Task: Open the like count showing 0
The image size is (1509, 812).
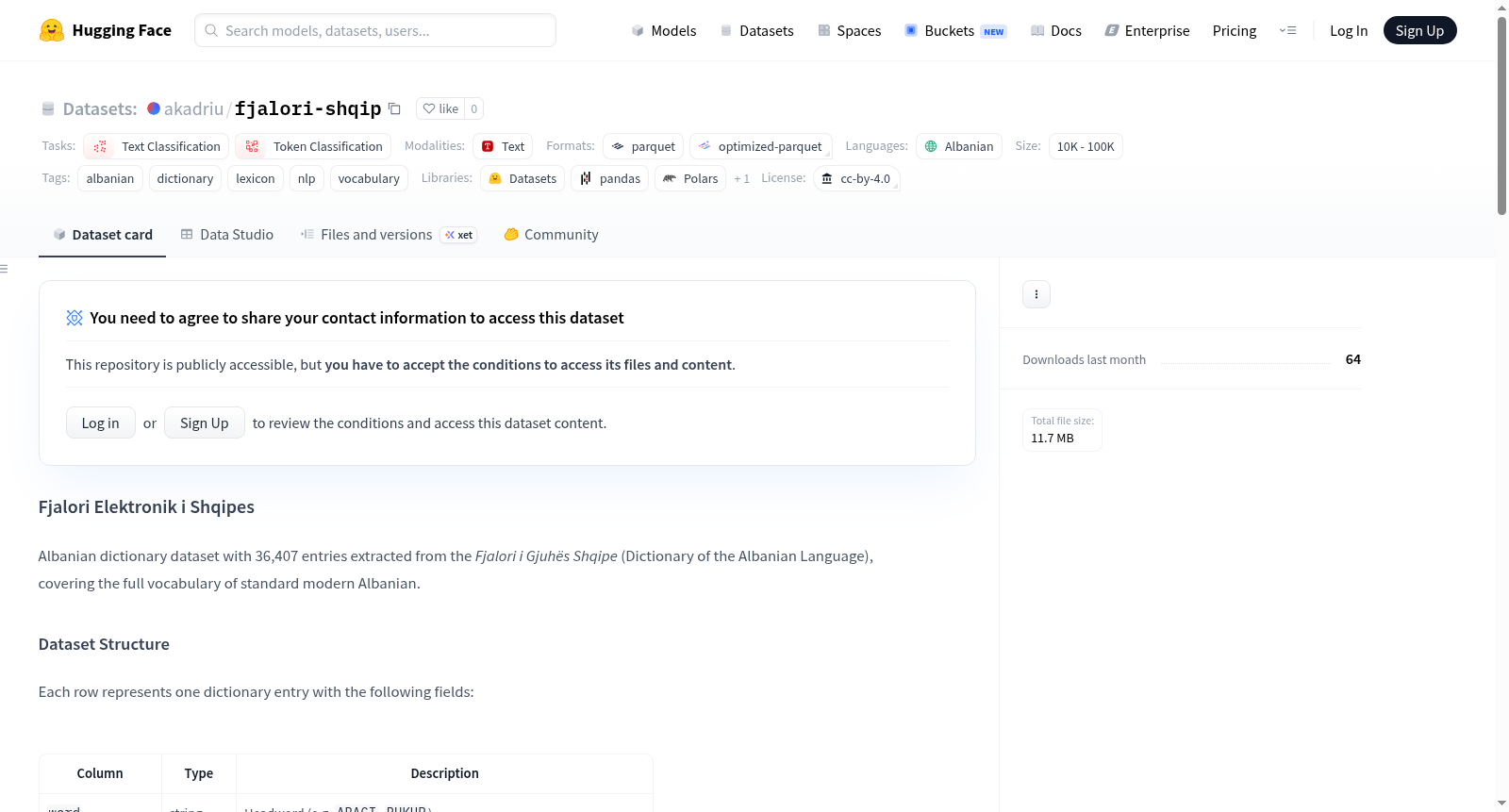Action: click(x=473, y=108)
